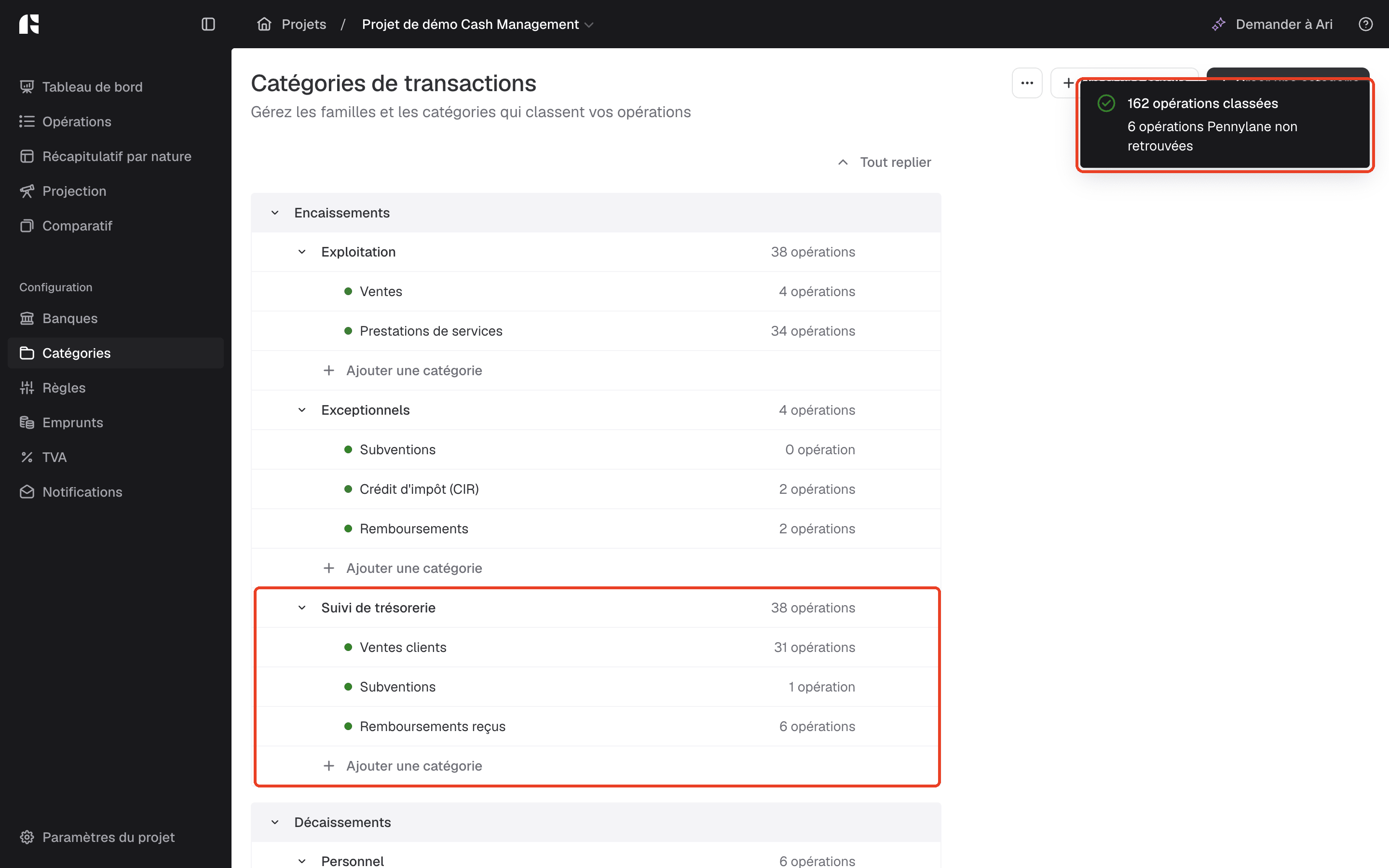Click the Catégories folder icon
The image size is (1389, 868).
27,353
